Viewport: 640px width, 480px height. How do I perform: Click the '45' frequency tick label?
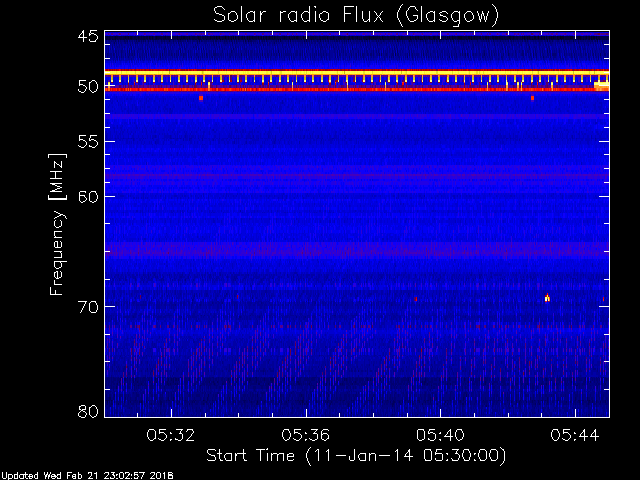[88, 36]
